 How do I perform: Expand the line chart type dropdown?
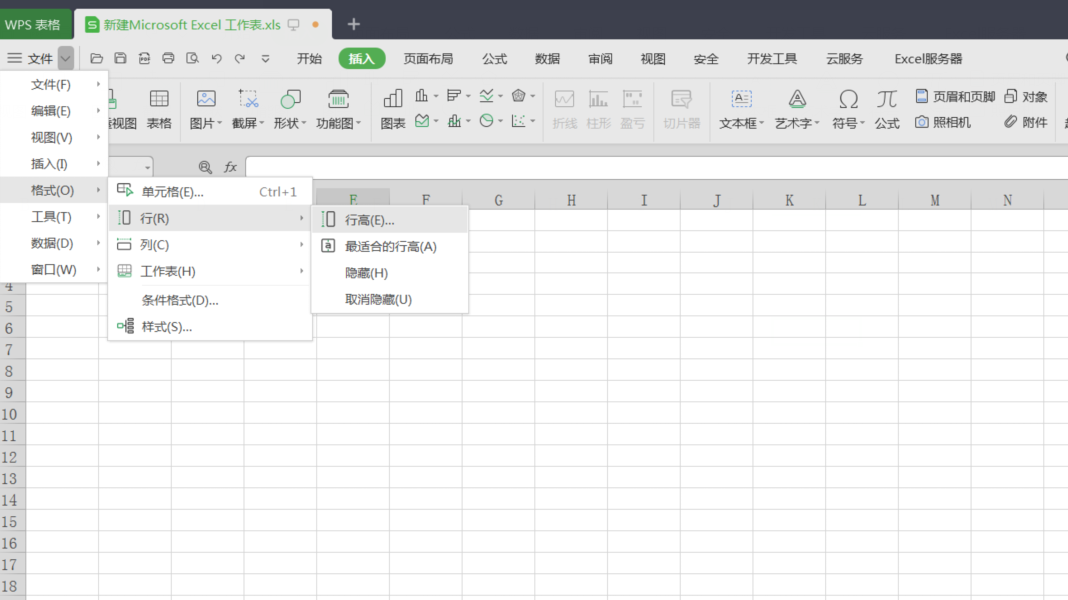[x=500, y=96]
